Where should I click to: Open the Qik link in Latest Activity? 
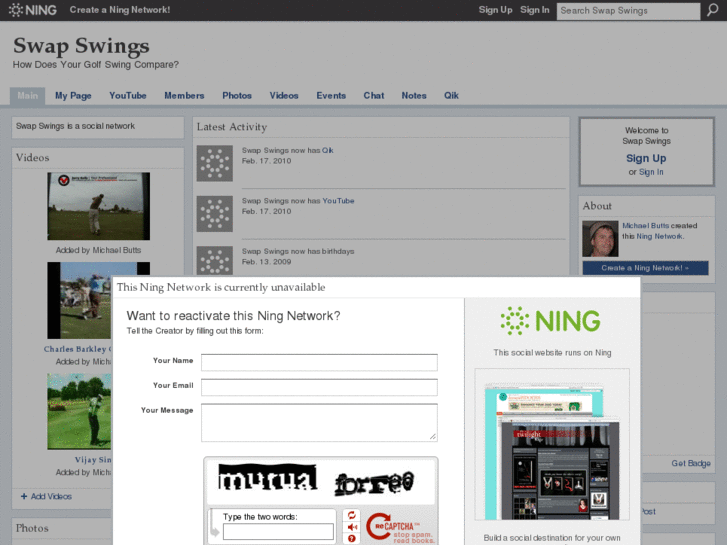click(x=327, y=150)
